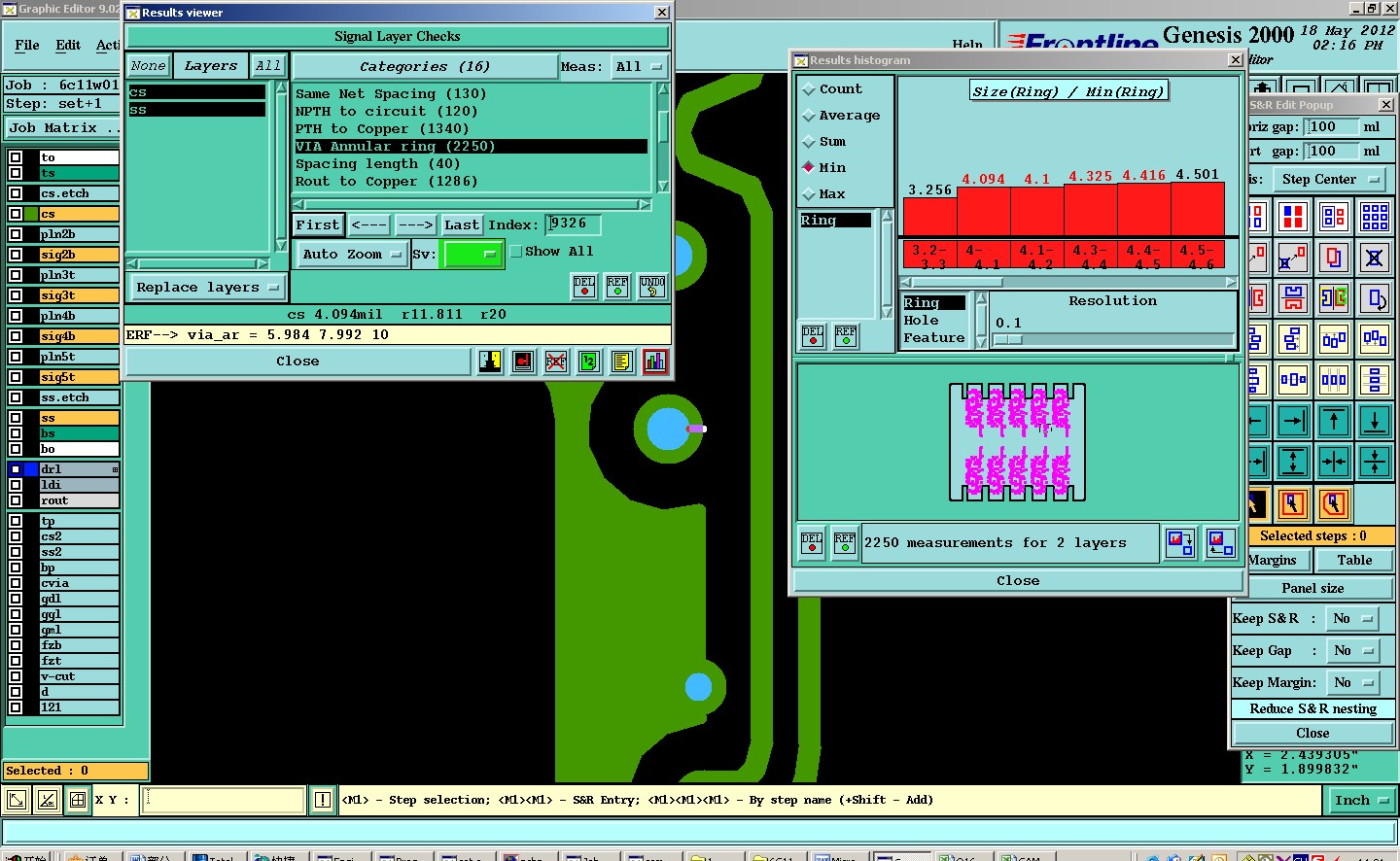1400x861 pixels.
Task: Select the Max radio option
Action: (x=809, y=194)
